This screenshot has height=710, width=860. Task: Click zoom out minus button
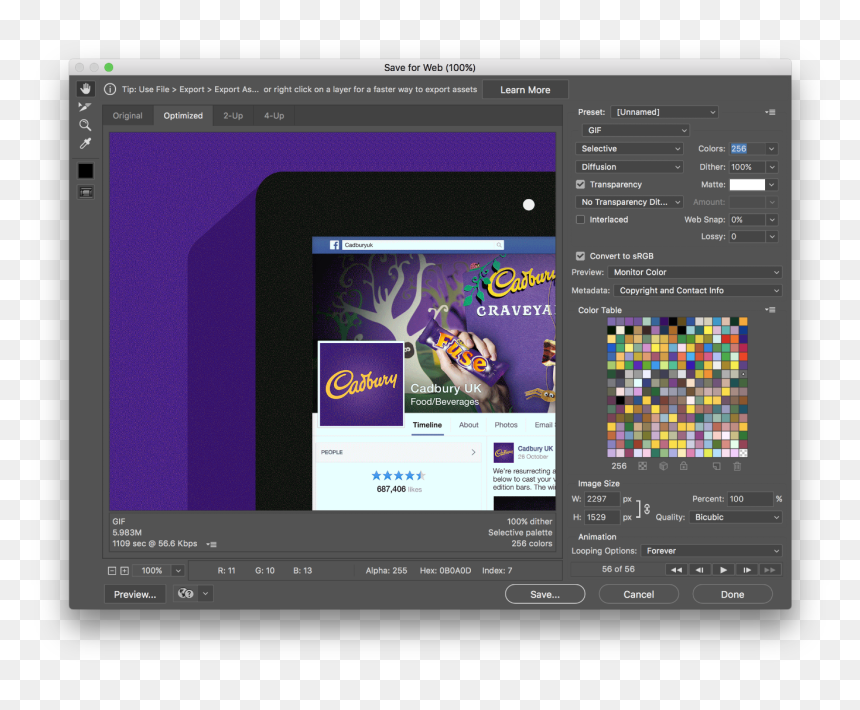tap(112, 571)
